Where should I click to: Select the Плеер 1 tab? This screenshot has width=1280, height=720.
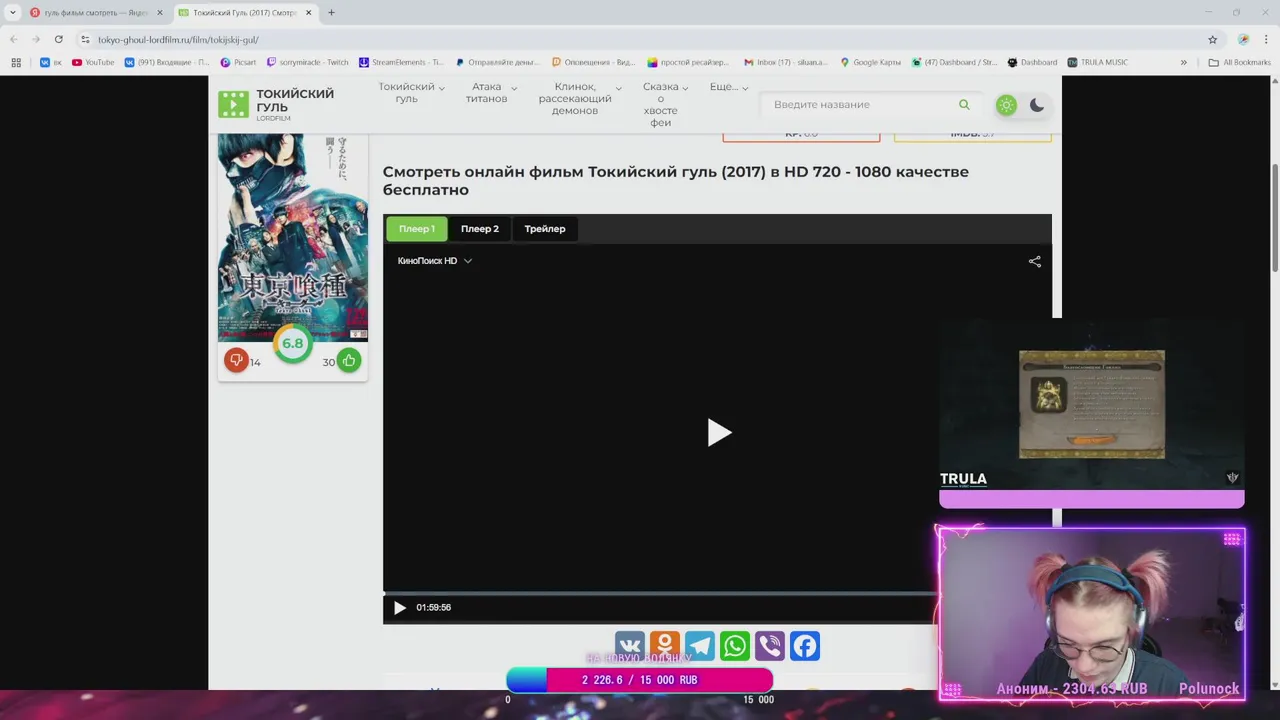417,229
